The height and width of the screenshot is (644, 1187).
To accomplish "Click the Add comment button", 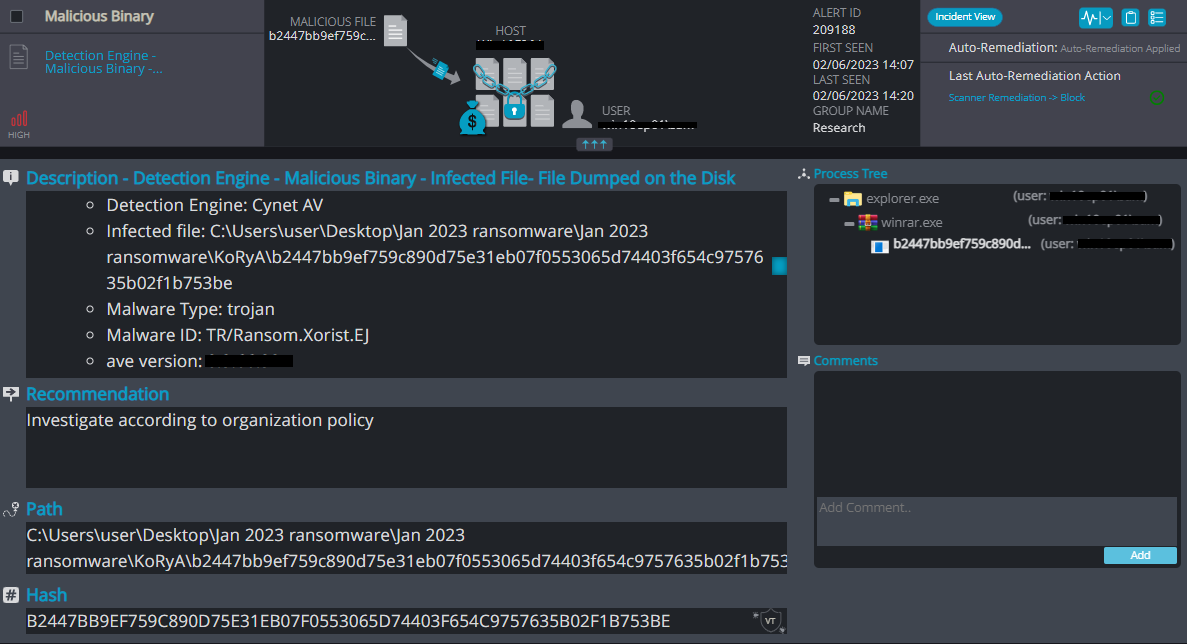I will [x=1140, y=555].
